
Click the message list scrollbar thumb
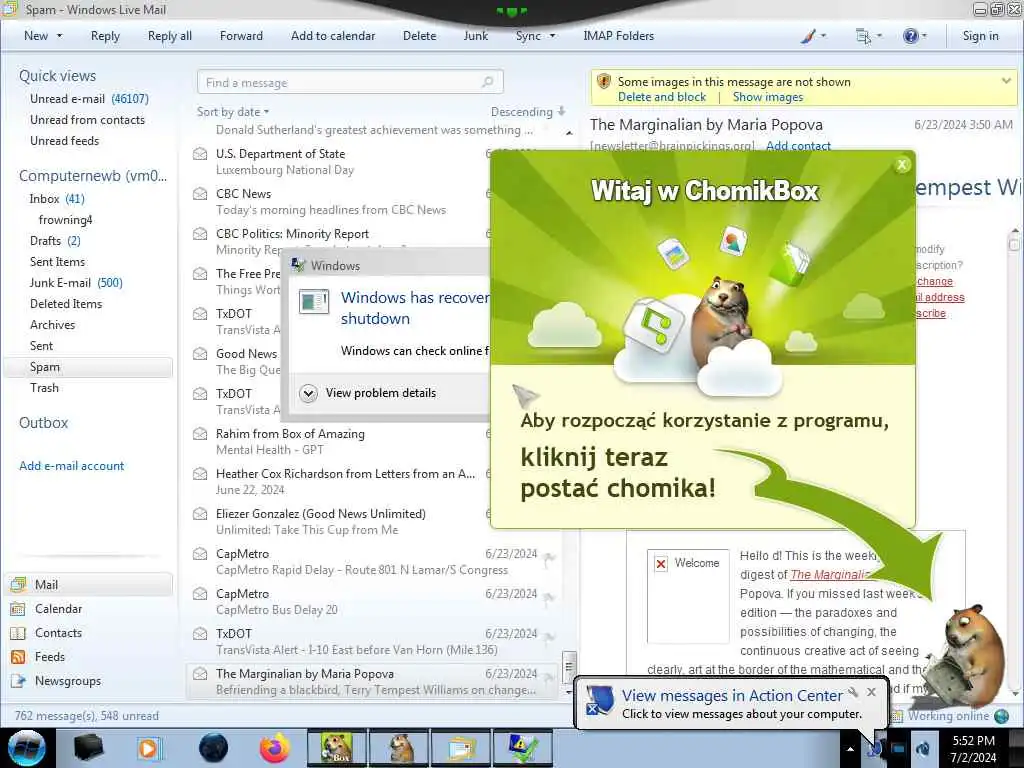click(569, 666)
